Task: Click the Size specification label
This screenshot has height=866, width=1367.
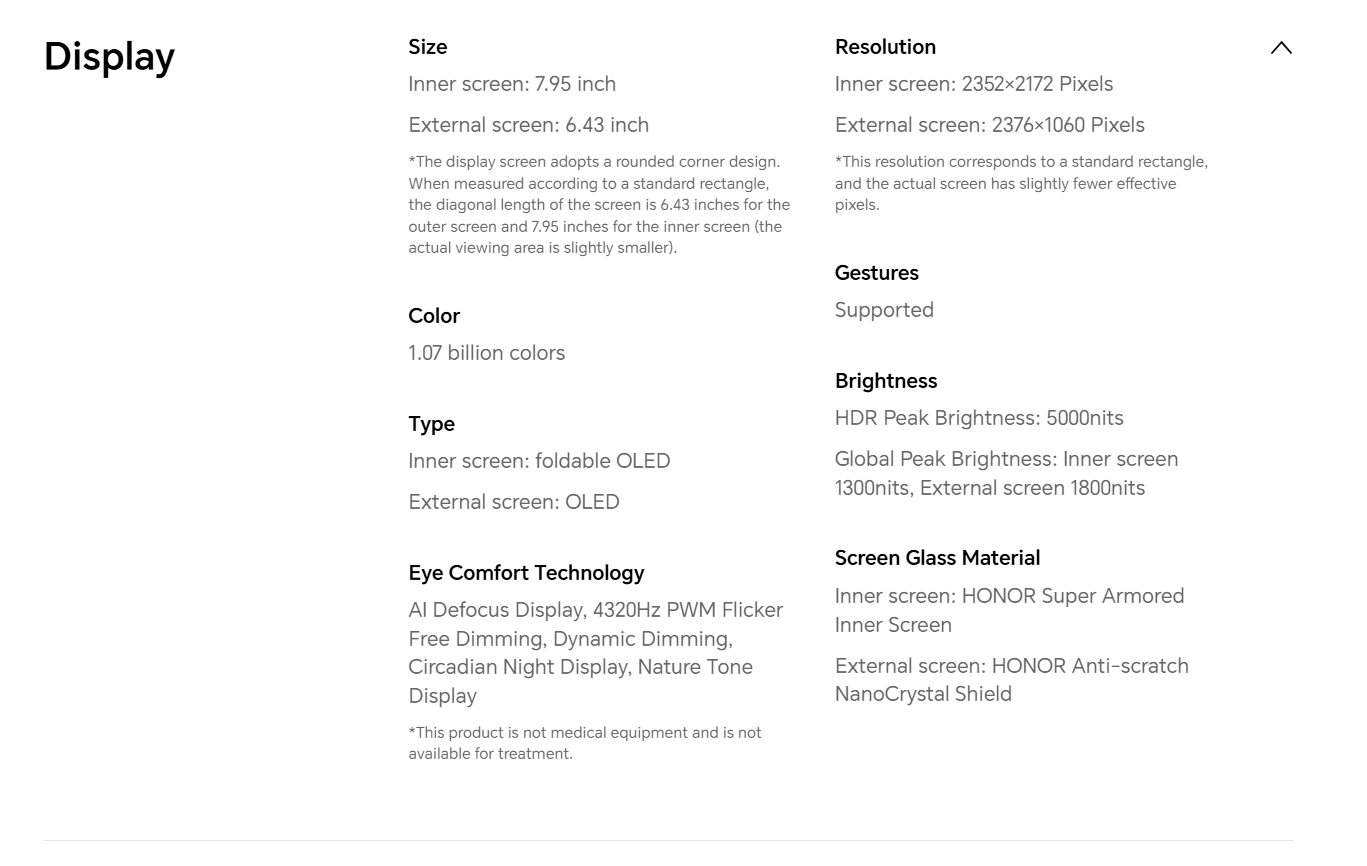Action: [x=428, y=47]
